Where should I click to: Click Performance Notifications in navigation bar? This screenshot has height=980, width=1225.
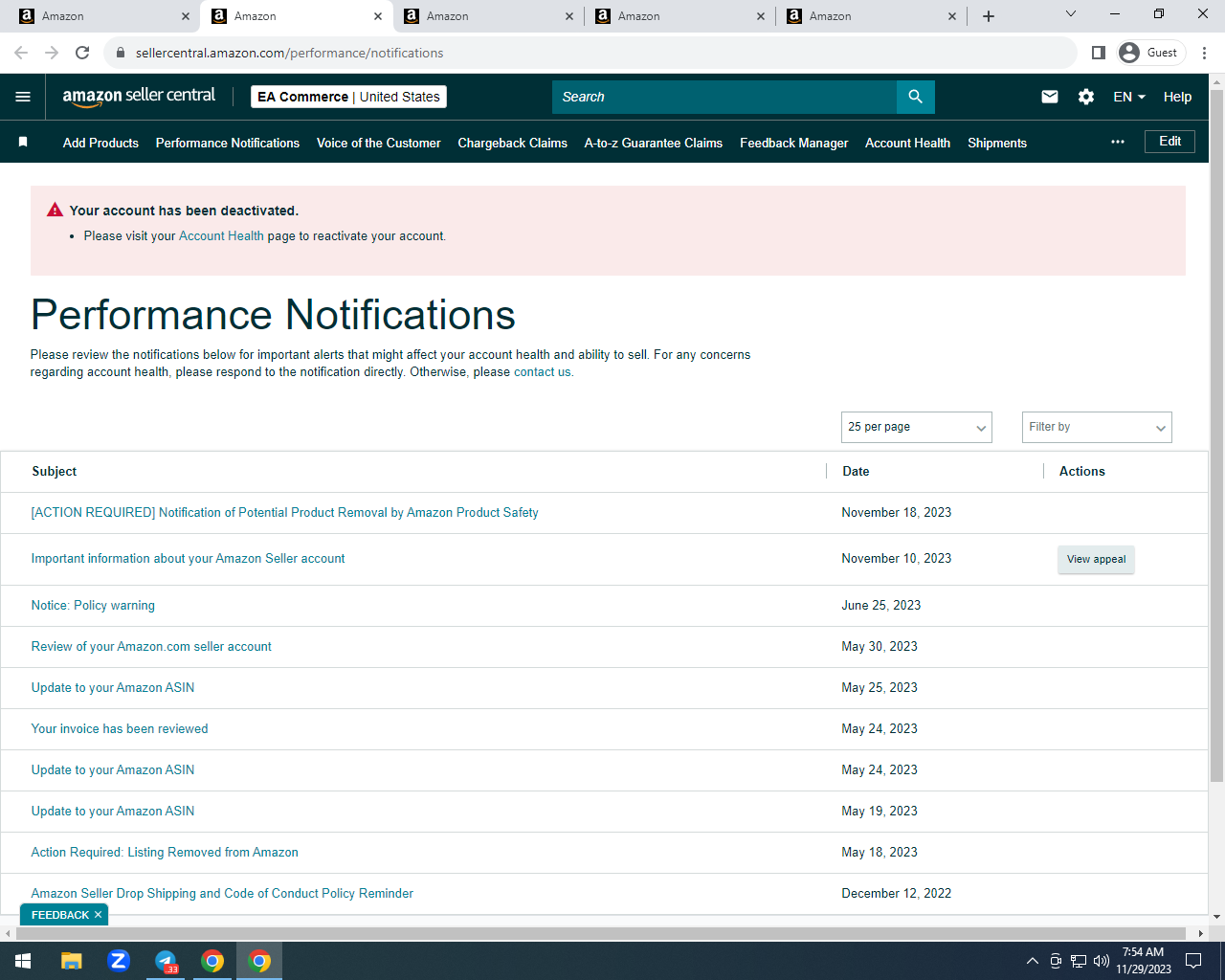click(228, 143)
